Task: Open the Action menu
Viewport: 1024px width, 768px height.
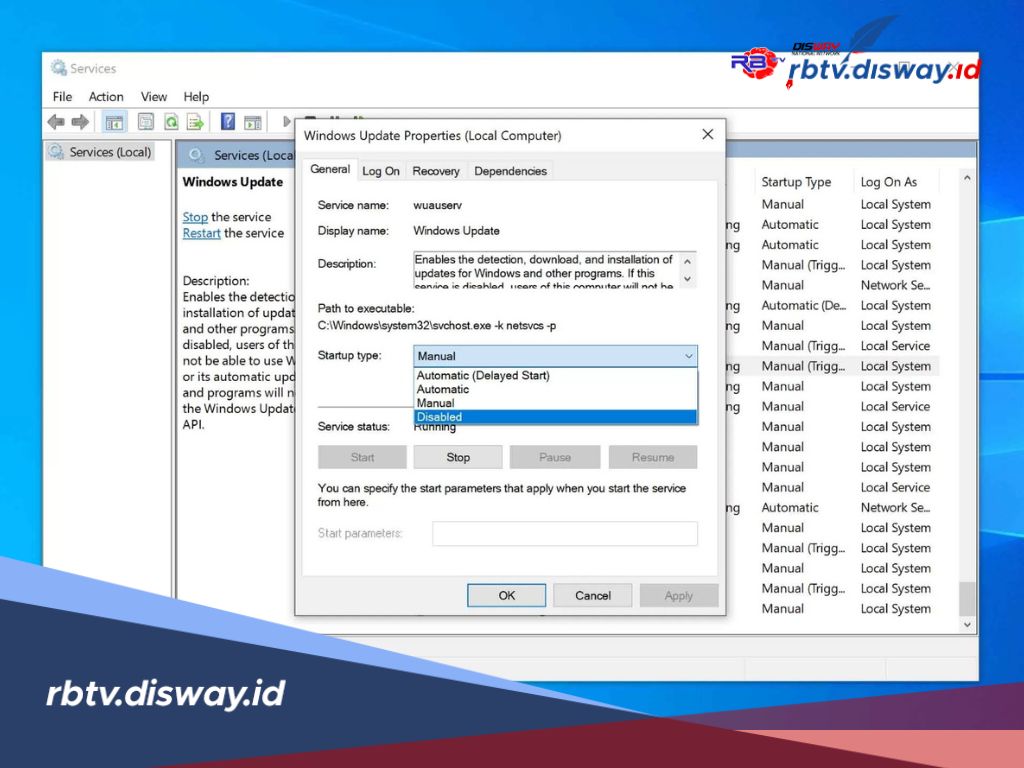Action: pyautogui.click(x=105, y=96)
